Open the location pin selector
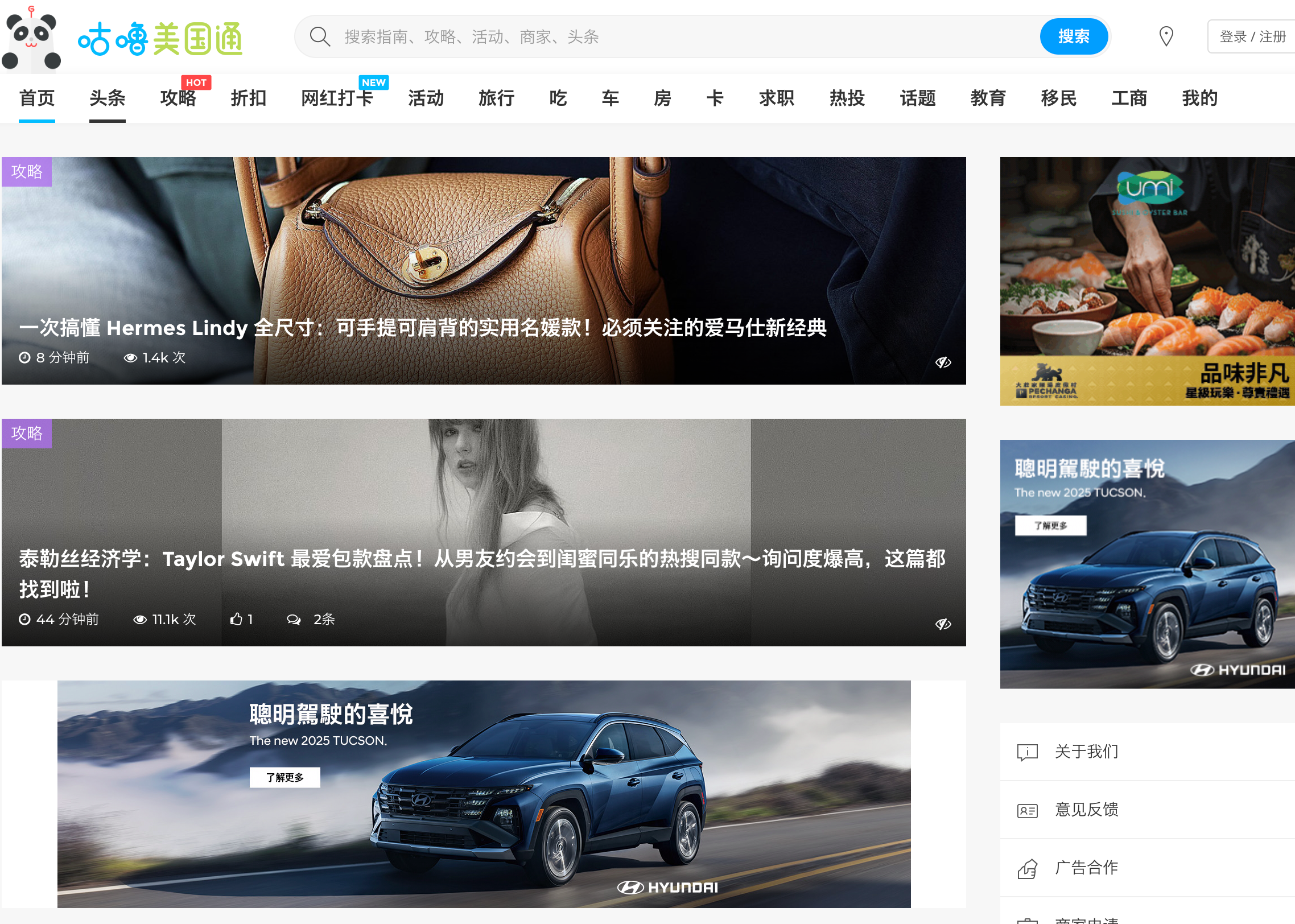Image resolution: width=1295 pixels, height=924 pixels. tap(1166, 37)
